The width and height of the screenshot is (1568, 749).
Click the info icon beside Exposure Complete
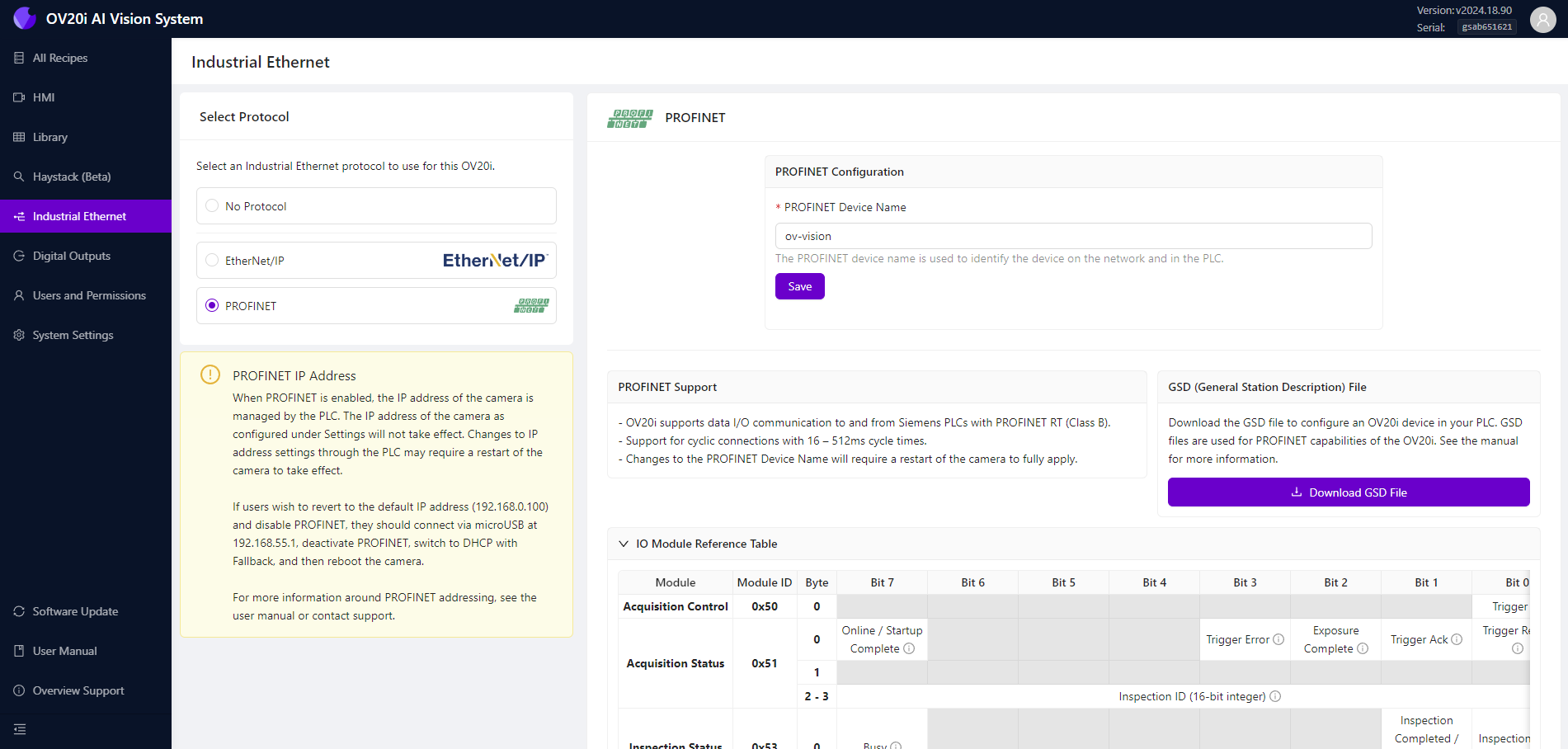(1363, 648)
